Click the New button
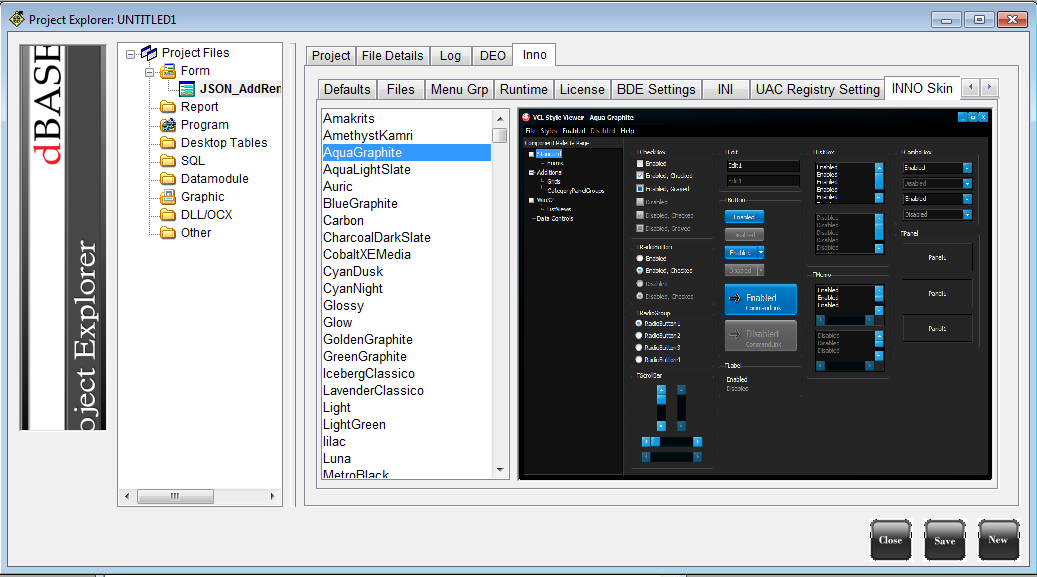Viewport: 1037px width, 577px height. pyautogui.click(x=999, y=540)
